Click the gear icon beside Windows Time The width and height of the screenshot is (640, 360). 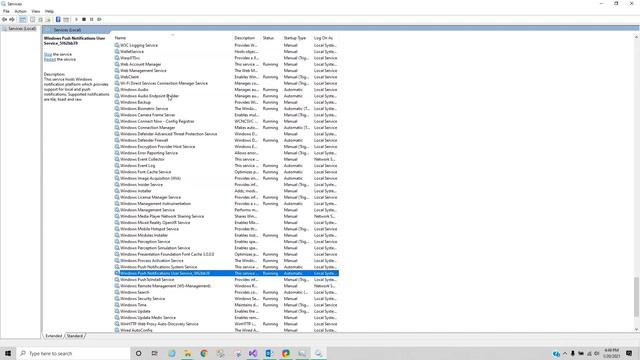coord(117,305)
